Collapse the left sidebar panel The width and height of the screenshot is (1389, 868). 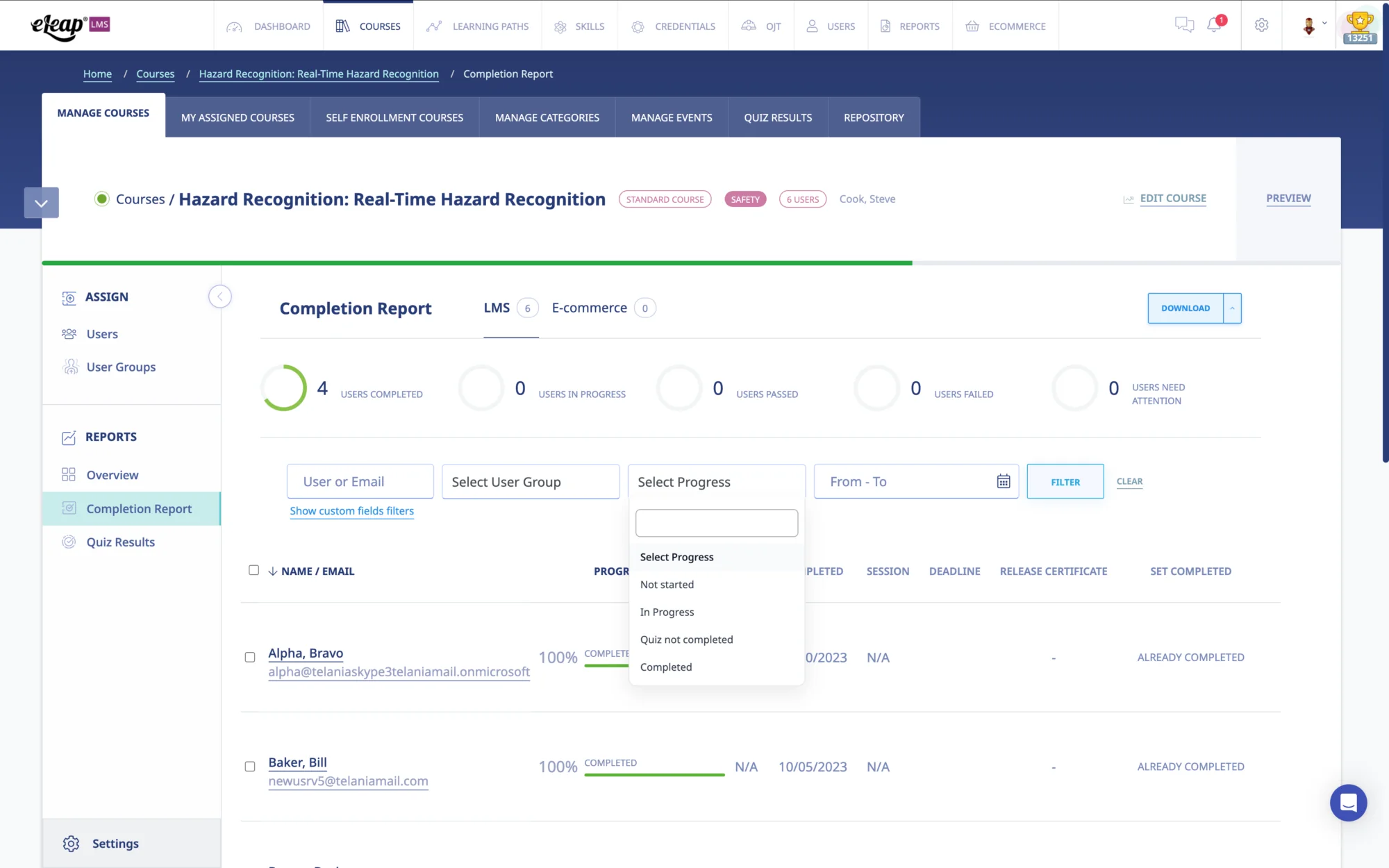pos(220,297)
